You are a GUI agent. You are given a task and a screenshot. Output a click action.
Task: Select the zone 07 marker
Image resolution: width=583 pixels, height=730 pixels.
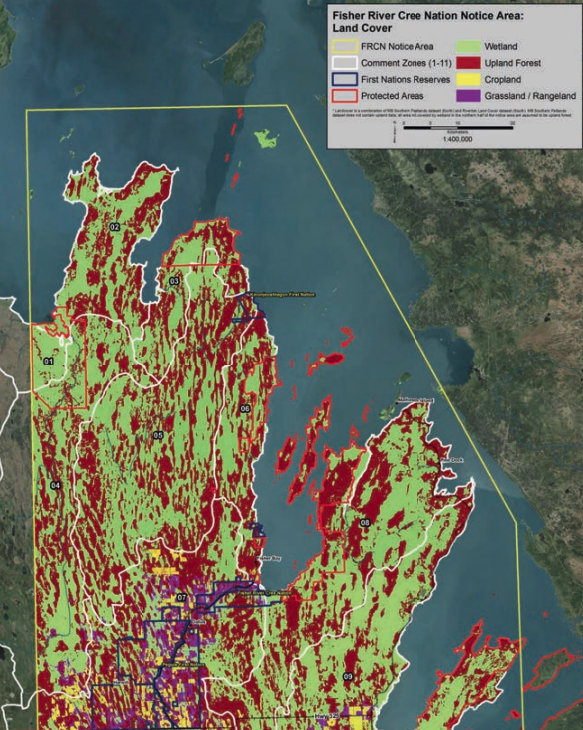pos(182,597)
